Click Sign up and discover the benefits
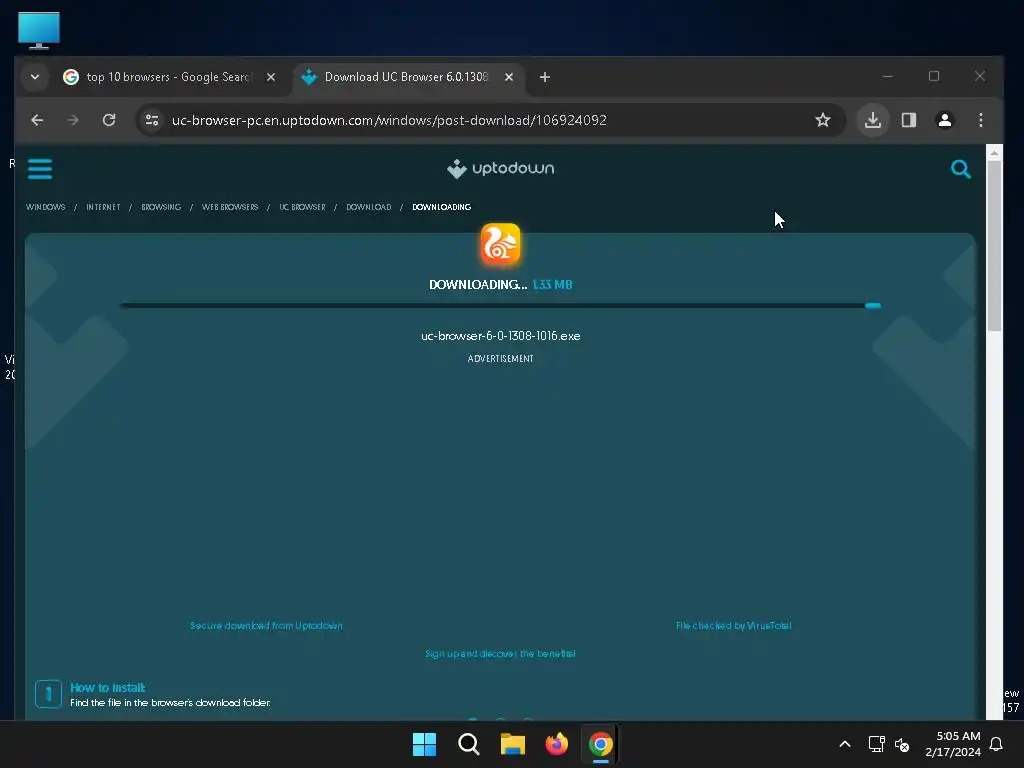1024x768 pixels. pos(500,654)
